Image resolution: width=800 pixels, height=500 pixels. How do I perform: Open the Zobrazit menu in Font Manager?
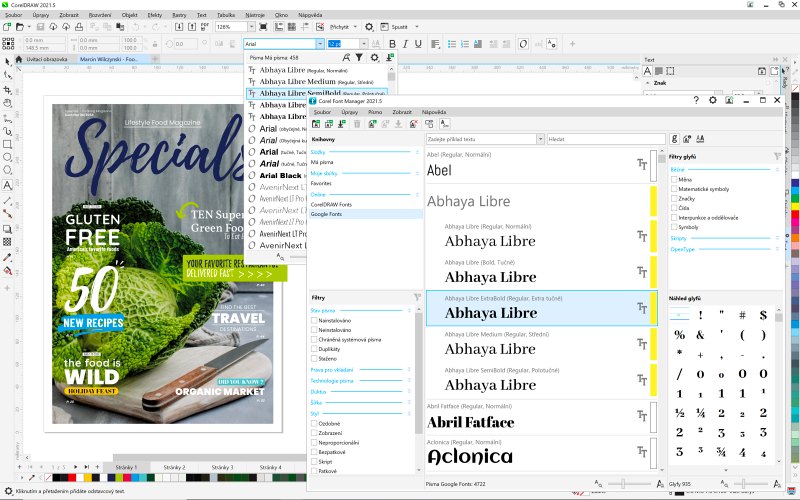pos(402,112)
